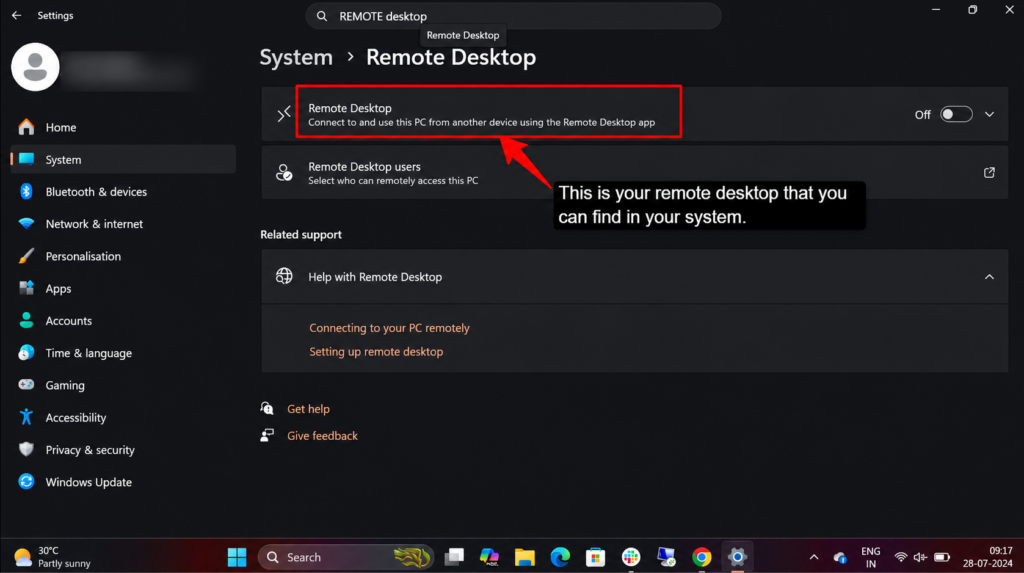
Task: Click the globe icon beside Help with Remote Desktop
Action: point(284,276)
